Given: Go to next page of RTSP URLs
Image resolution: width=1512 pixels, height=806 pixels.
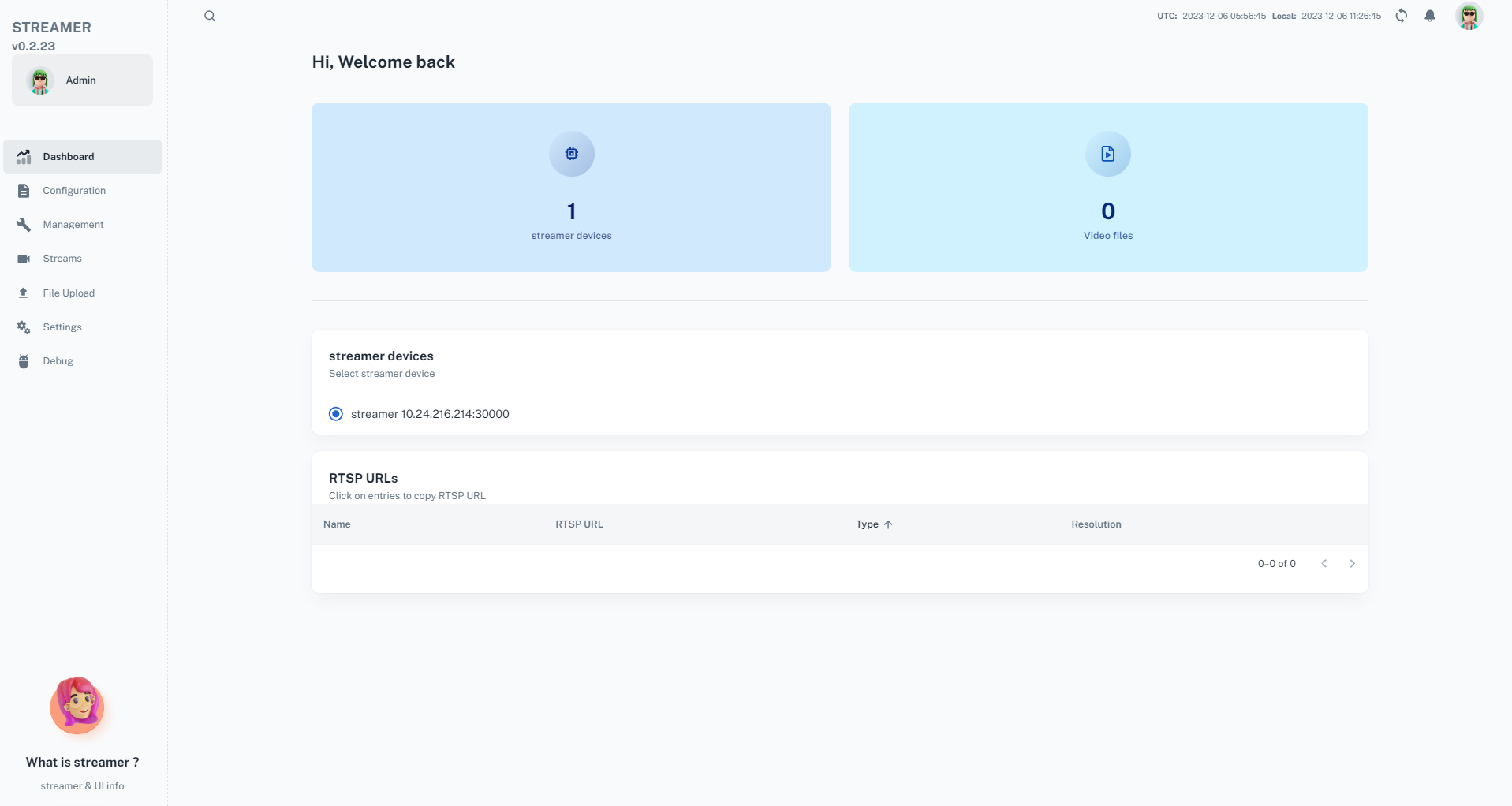Looking at the screenshot, I should (x=1352, y=563).
